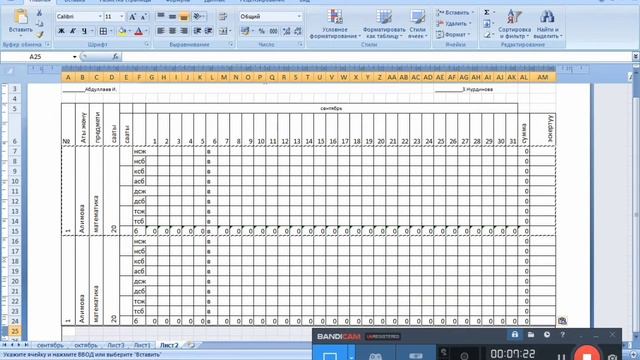The width and height of the screenshot is (640, 360).
Task: Expand the font color dropdown arrow
Action: pos(146,31)
